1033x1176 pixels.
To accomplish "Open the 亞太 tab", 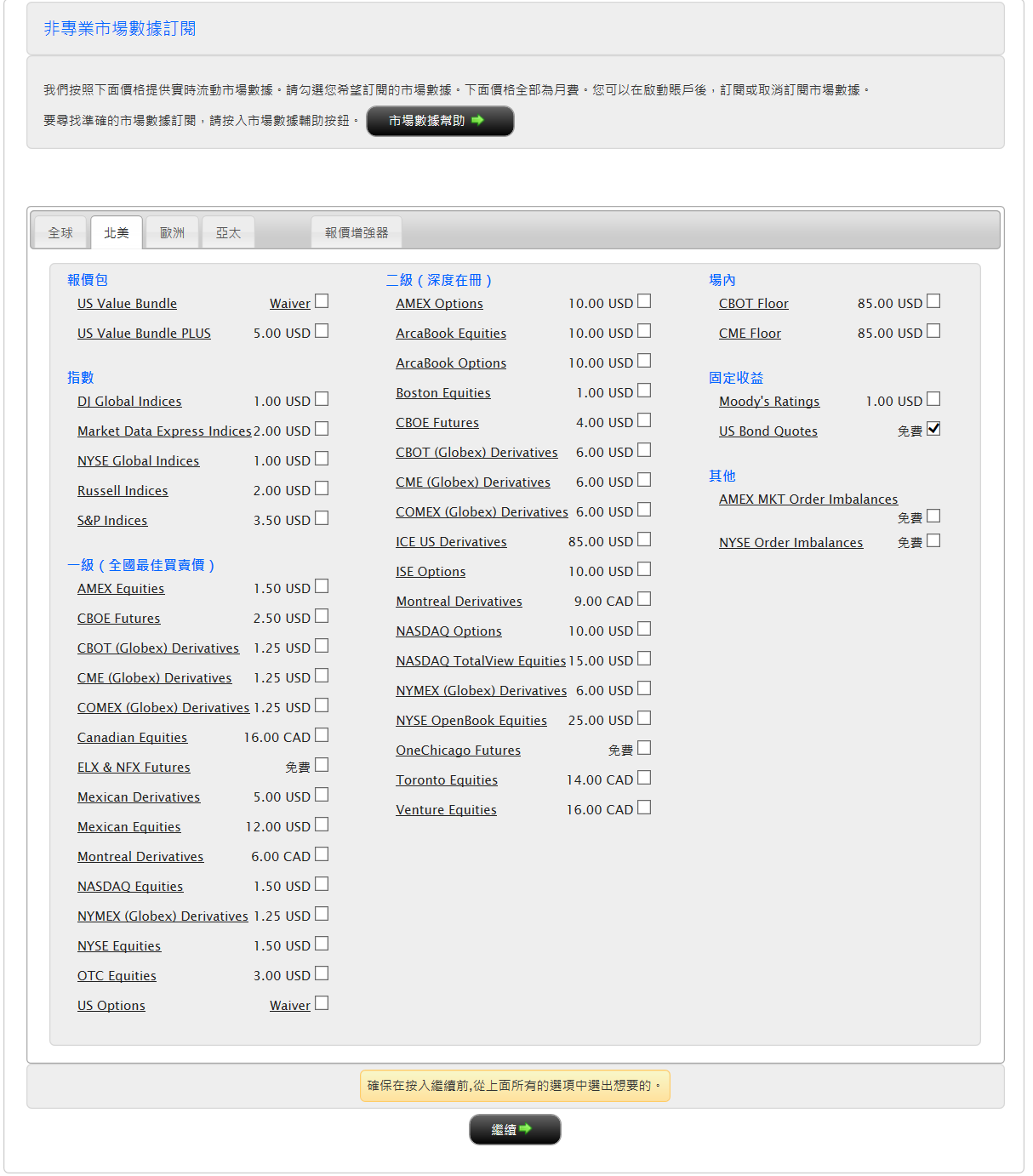I will 228,232.
